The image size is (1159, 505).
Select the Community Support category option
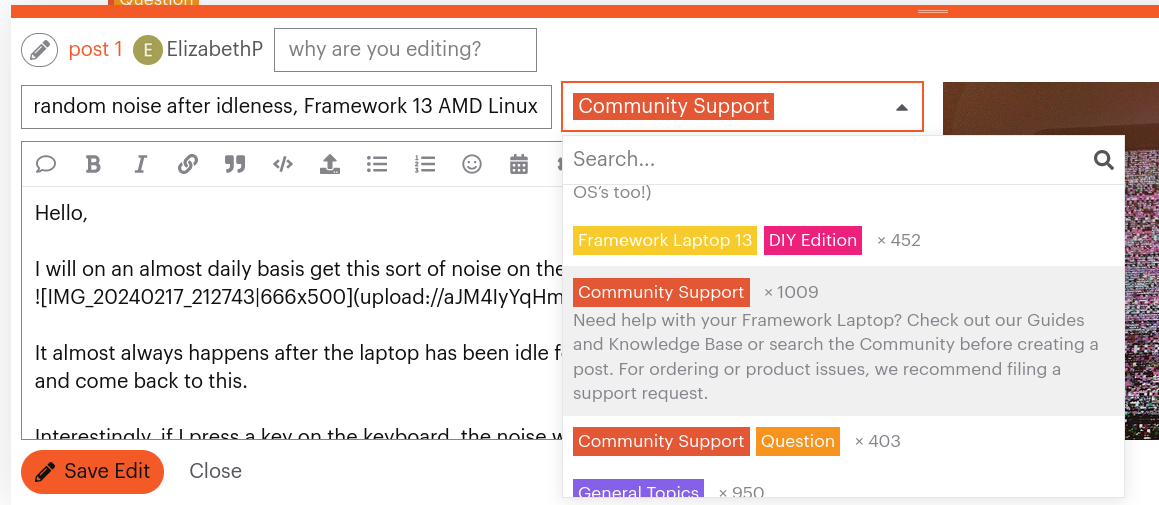tap(843, 341)
